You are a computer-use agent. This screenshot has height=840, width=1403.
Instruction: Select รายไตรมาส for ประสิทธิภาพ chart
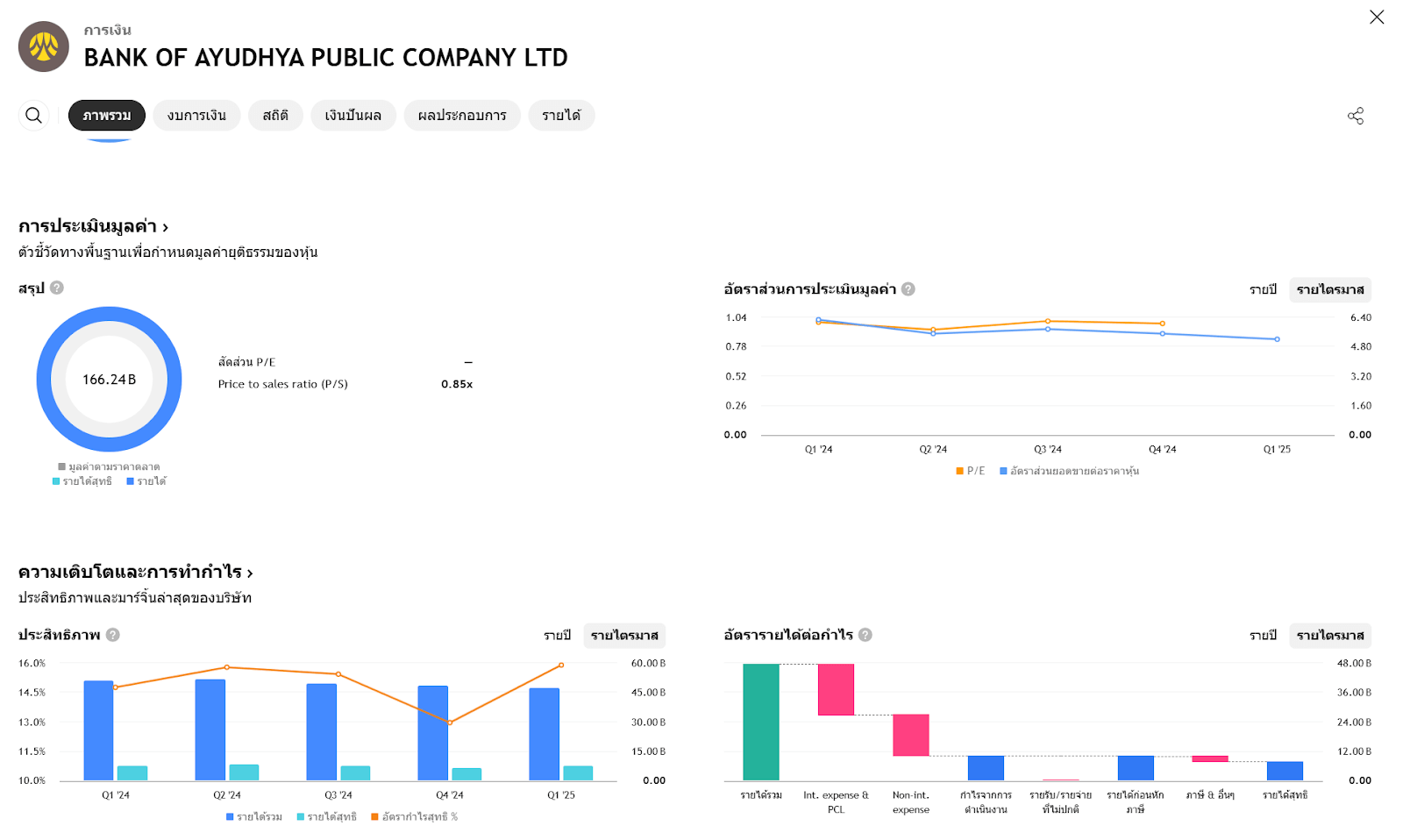pyautogui.click(x=624, y=635)
